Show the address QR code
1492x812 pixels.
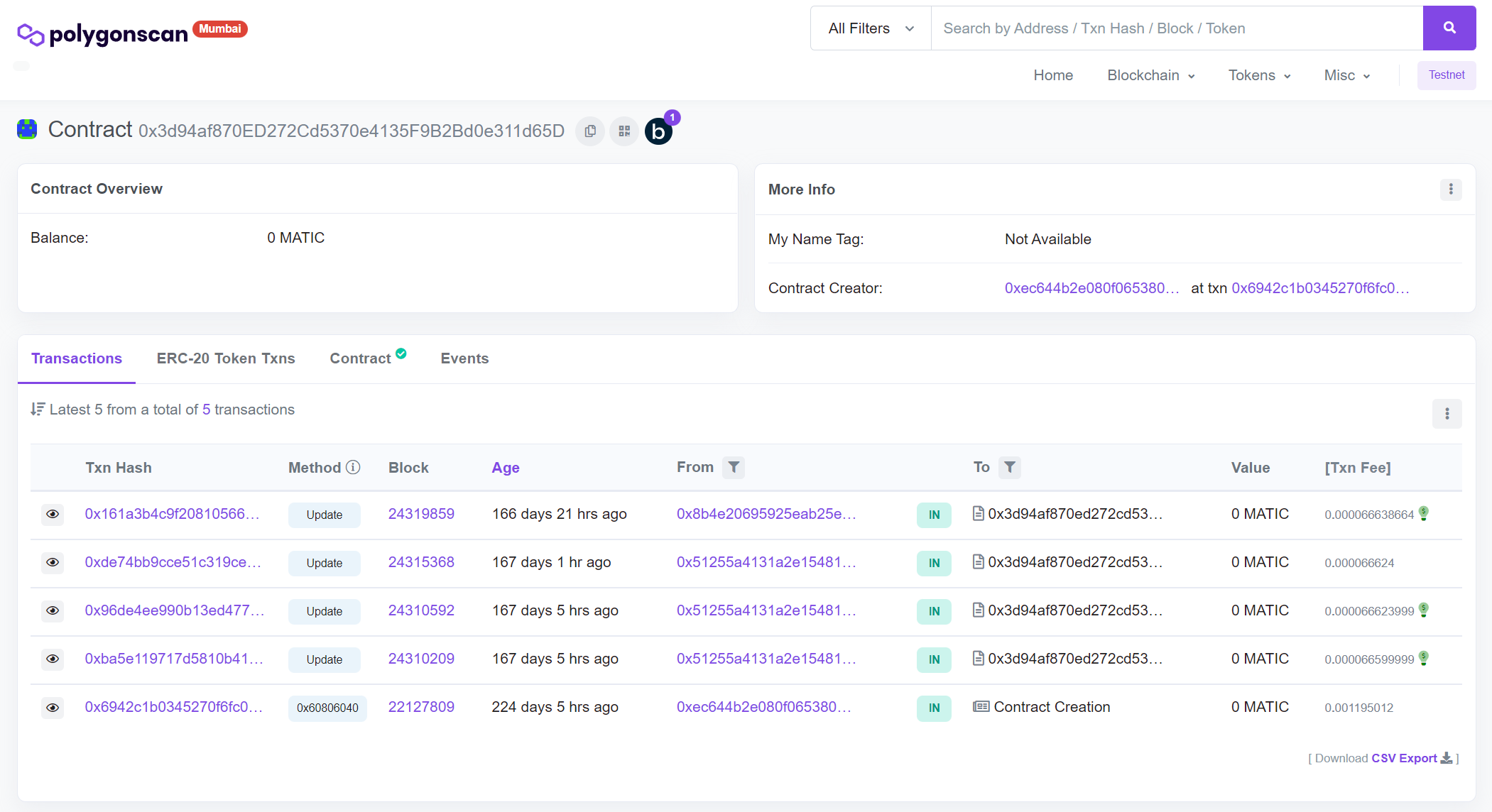[624, 131]
